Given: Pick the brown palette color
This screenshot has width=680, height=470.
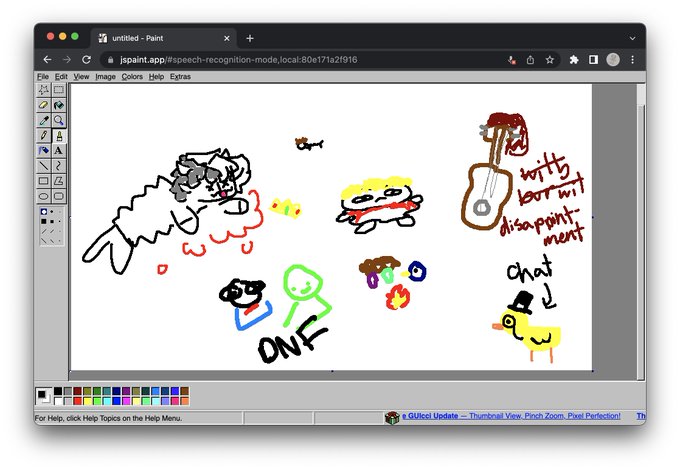Looking at the screenshot, I should point(186,391).
